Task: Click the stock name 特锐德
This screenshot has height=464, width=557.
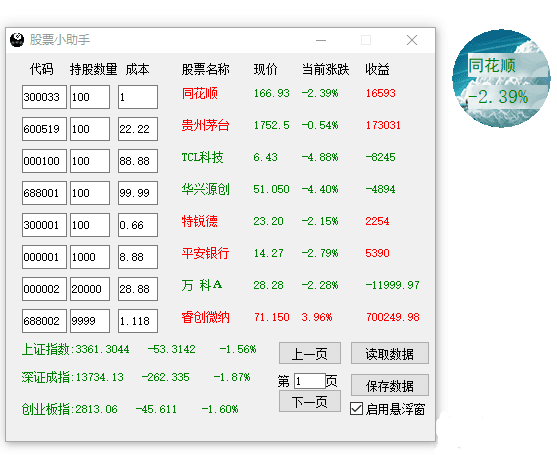Action: coord(200,221)
